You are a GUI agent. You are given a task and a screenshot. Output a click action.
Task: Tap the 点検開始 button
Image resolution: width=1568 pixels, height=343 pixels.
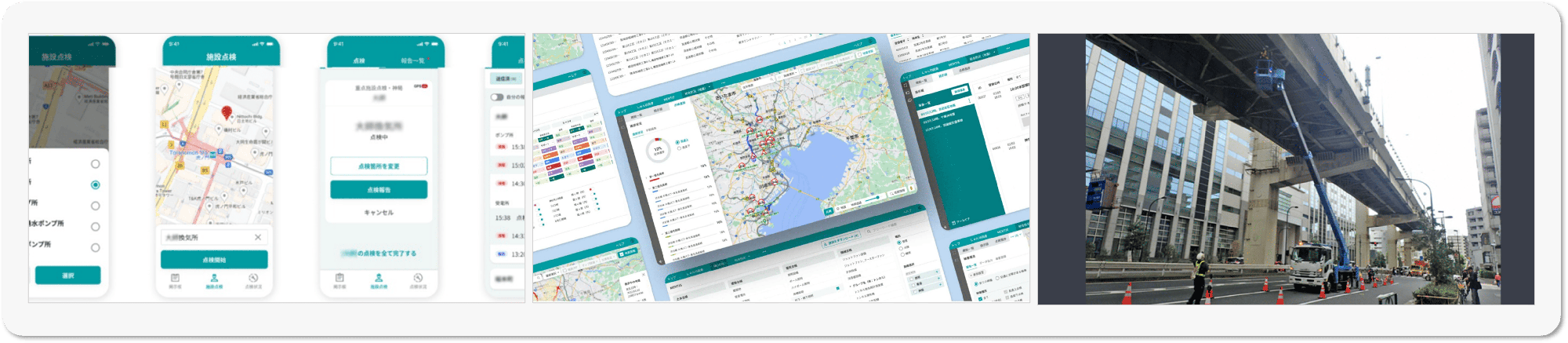tap(214, 259)
